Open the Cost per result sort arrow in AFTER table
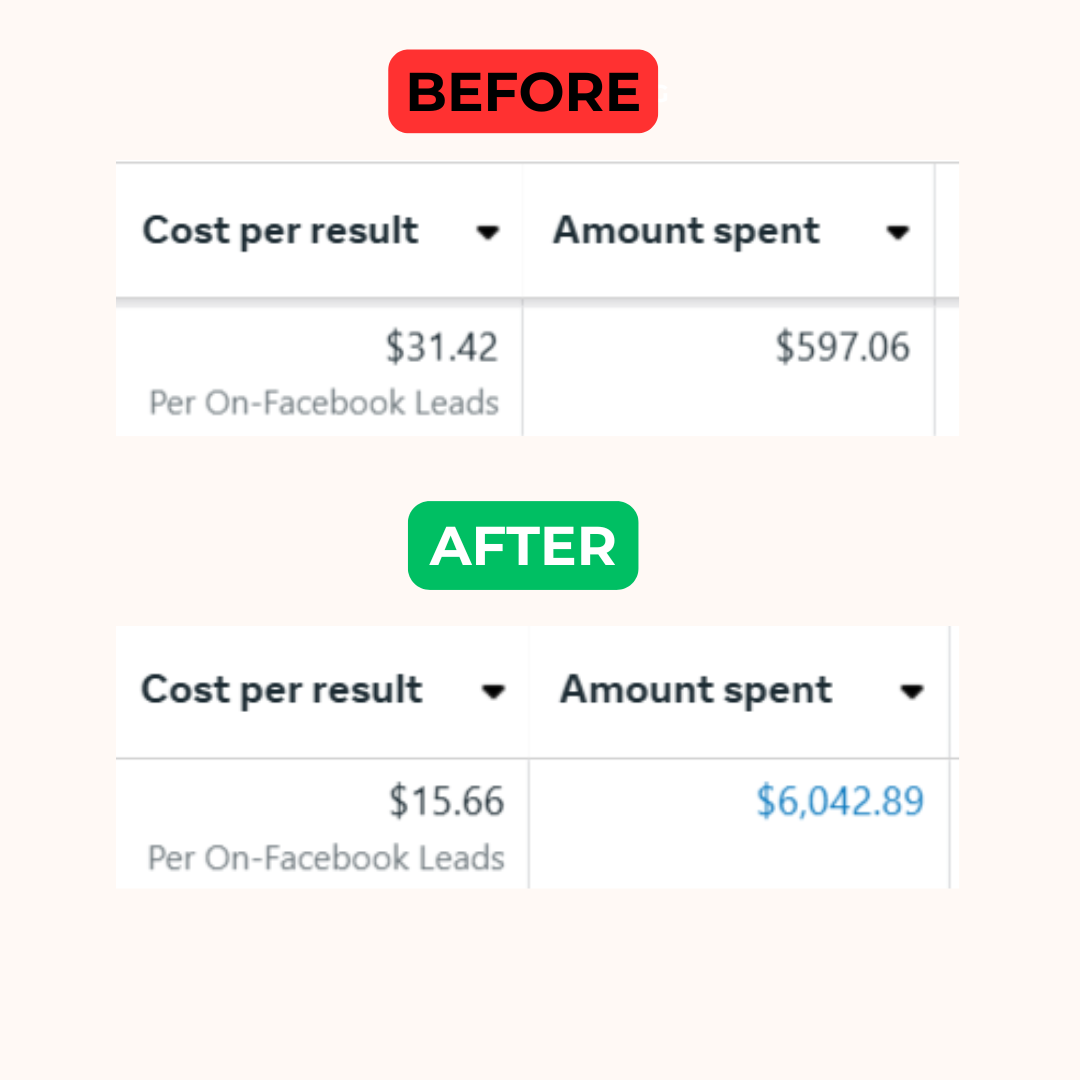This screenshot has height=1080, width=1080. (x=494, y=691)
